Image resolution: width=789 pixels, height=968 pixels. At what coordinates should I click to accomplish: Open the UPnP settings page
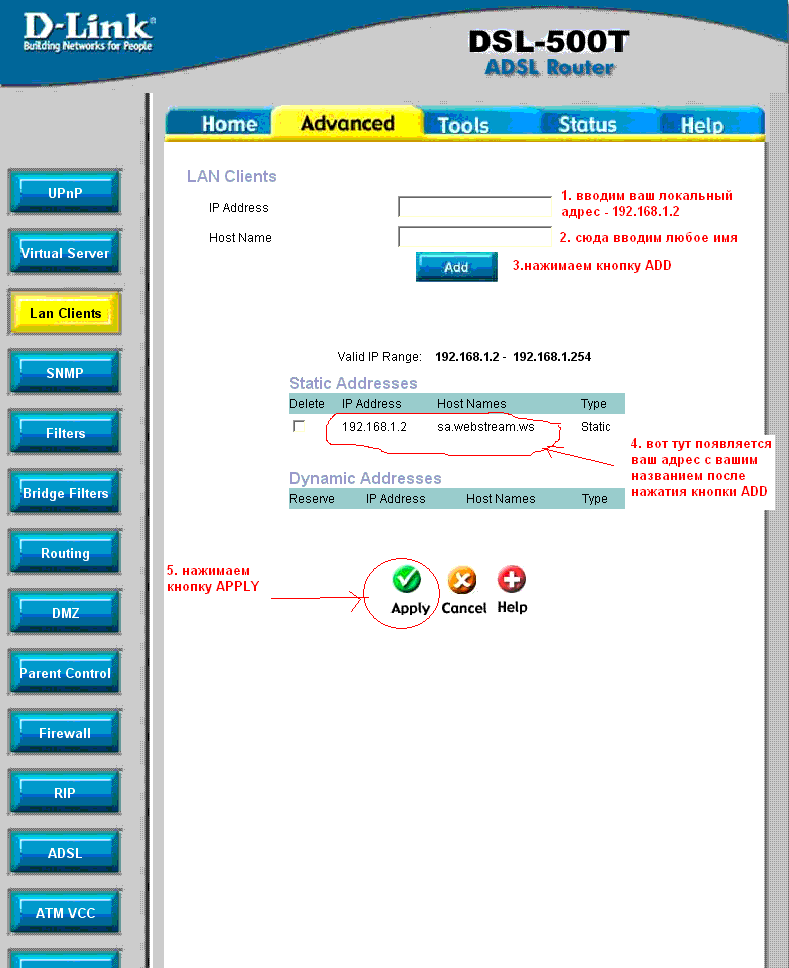click(x=65, y=192)
